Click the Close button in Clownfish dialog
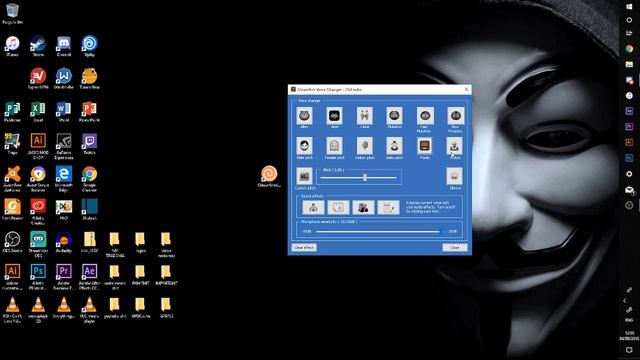This screenshot has width=640, height=360. pos(455,247)
